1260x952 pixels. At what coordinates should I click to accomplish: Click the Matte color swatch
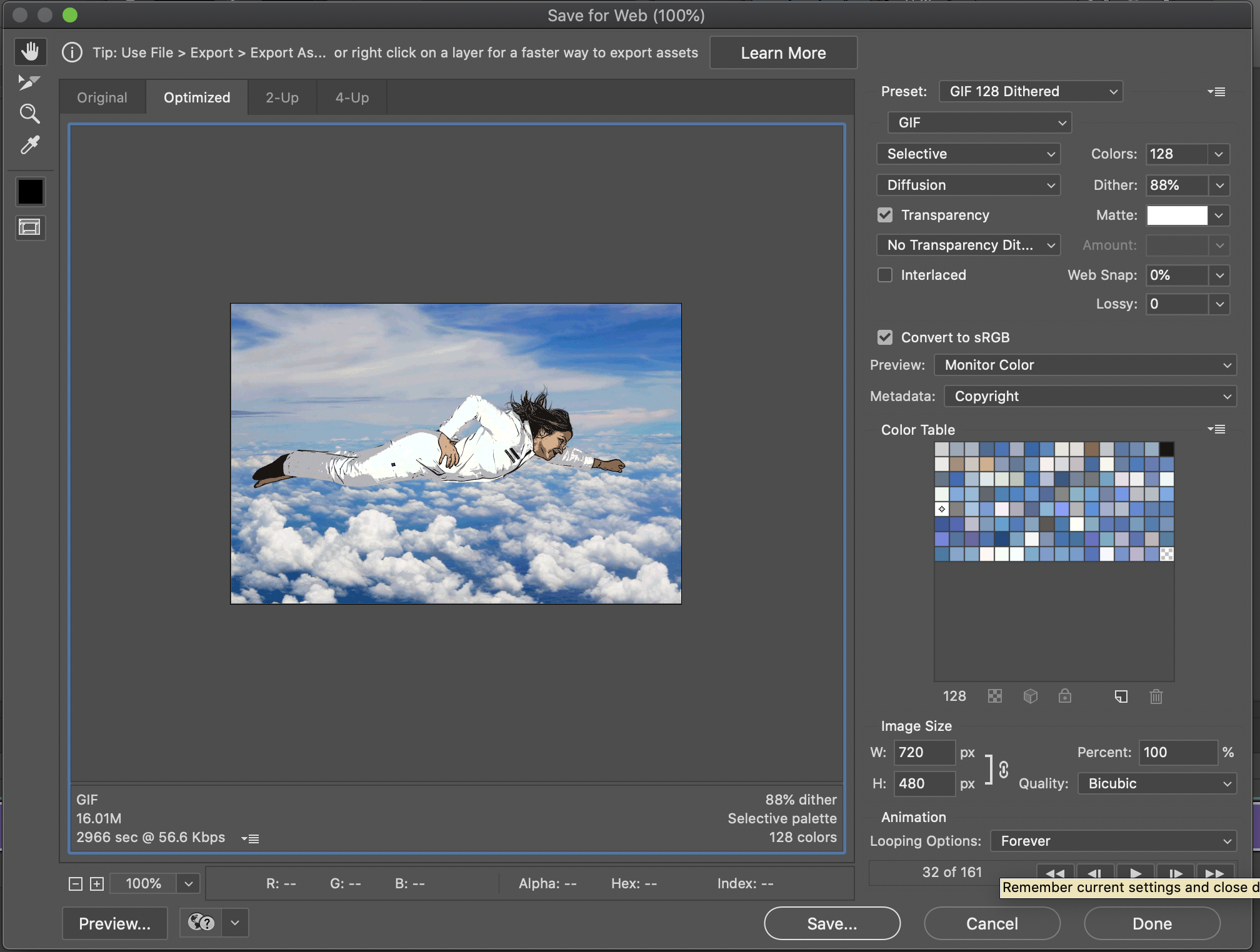(1177, 215)
